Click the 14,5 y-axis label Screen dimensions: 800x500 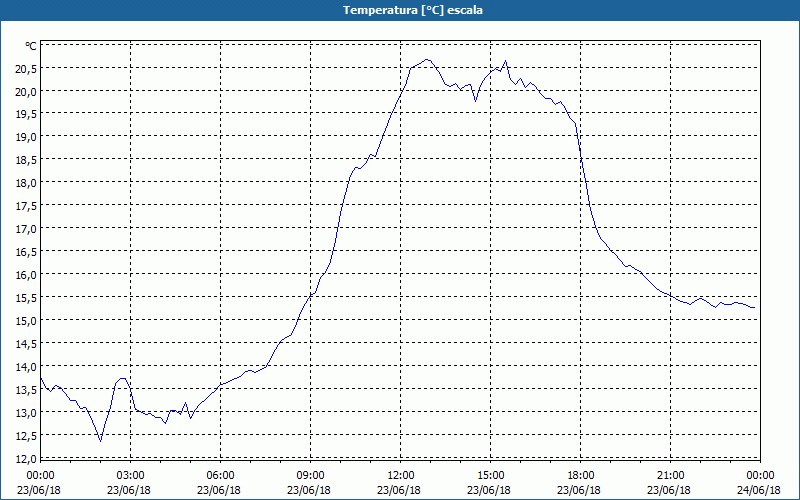(x=26, y=344)
